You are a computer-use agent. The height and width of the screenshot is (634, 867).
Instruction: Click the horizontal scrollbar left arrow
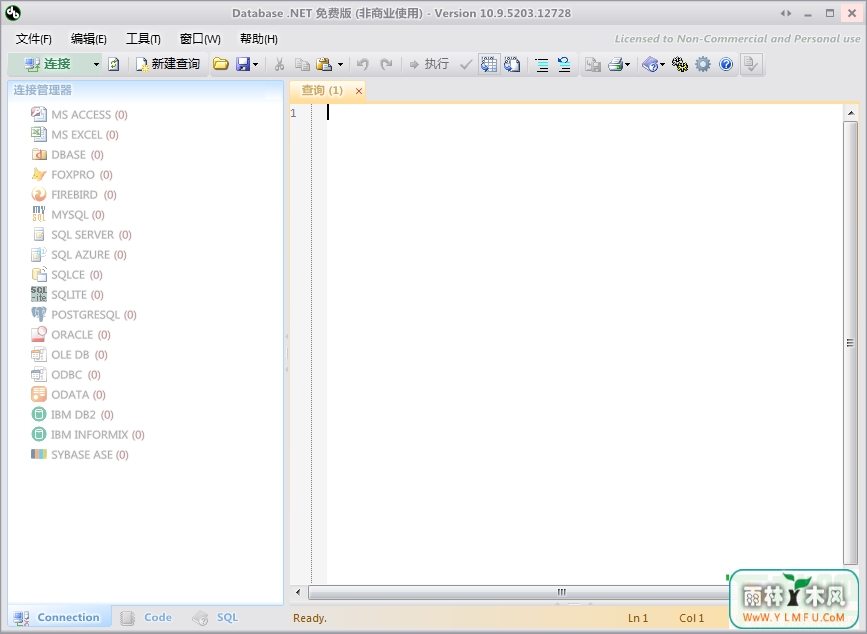(x=298, y=593)
